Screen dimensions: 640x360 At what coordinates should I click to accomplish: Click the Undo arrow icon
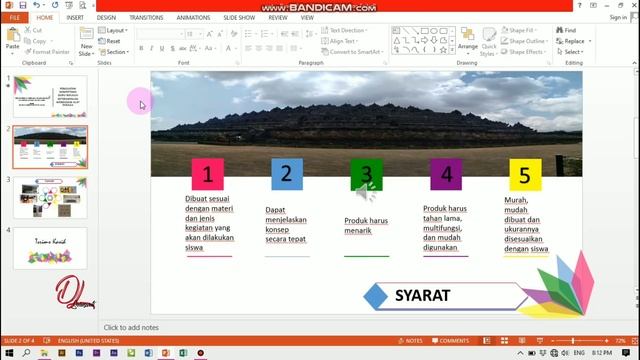click(36, 5)
